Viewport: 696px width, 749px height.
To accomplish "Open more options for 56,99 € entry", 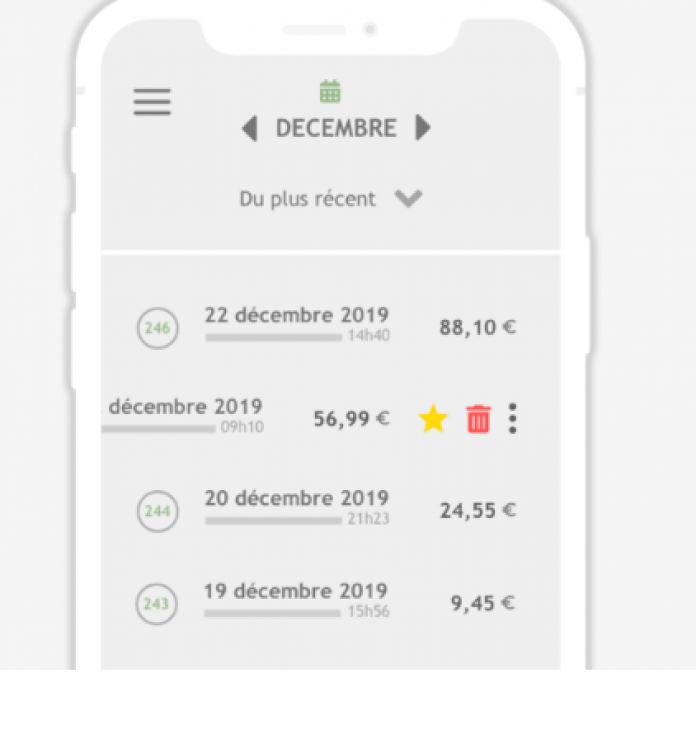I will (513, 419).
